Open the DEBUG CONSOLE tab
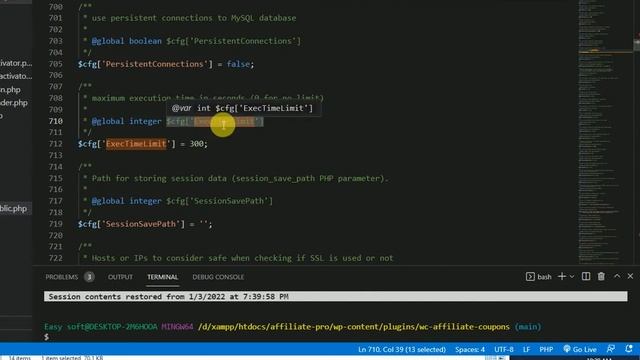The width and height of the screenshot is (640, 360). (x=218, y=277)
